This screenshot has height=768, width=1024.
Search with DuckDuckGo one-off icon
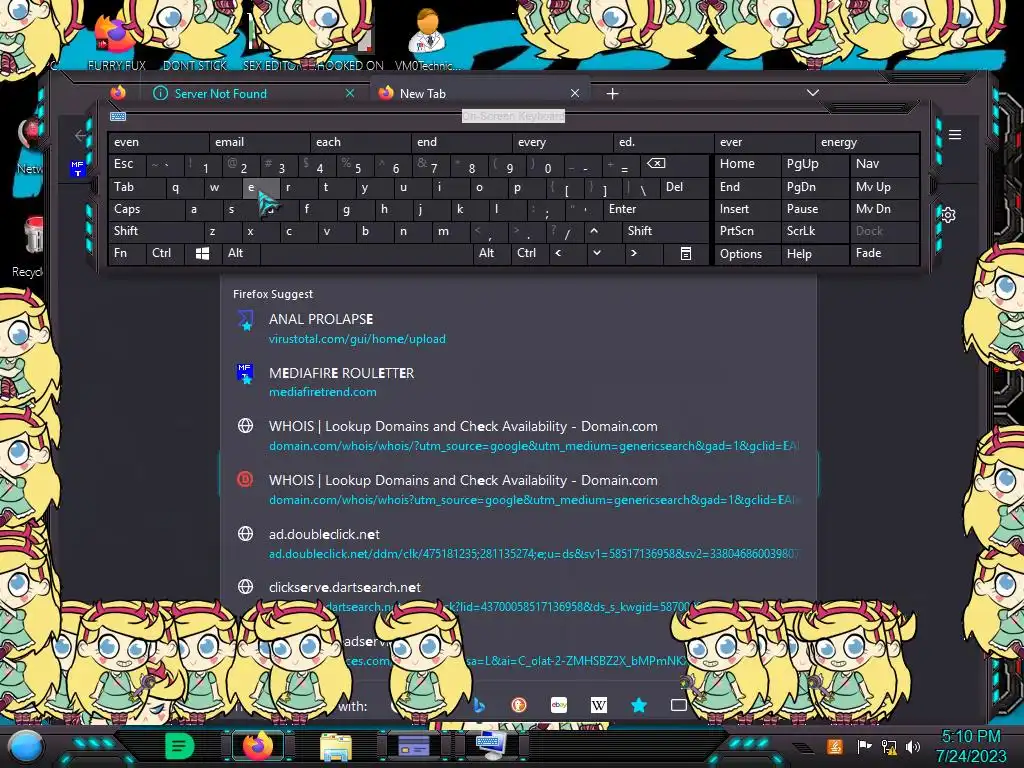coord(519,705)
